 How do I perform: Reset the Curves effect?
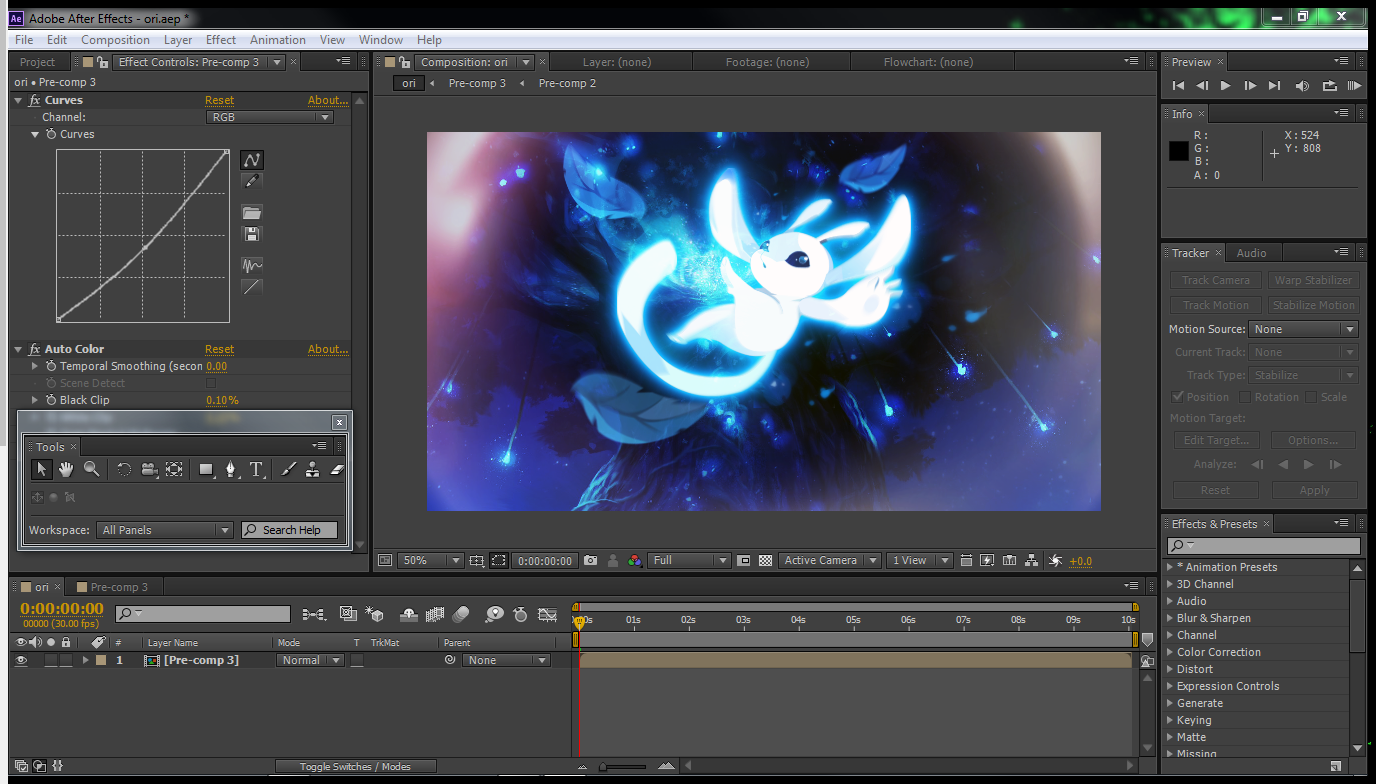[219, 100]
